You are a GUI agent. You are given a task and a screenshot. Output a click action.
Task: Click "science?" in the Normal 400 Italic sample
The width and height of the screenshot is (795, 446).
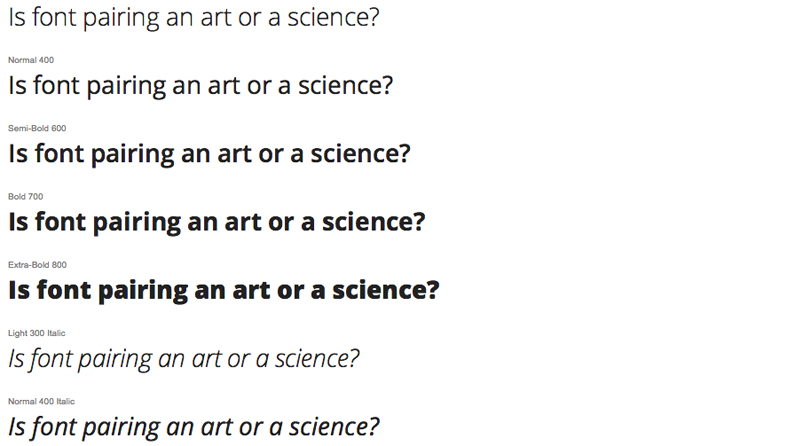click(x=334, y=427)
